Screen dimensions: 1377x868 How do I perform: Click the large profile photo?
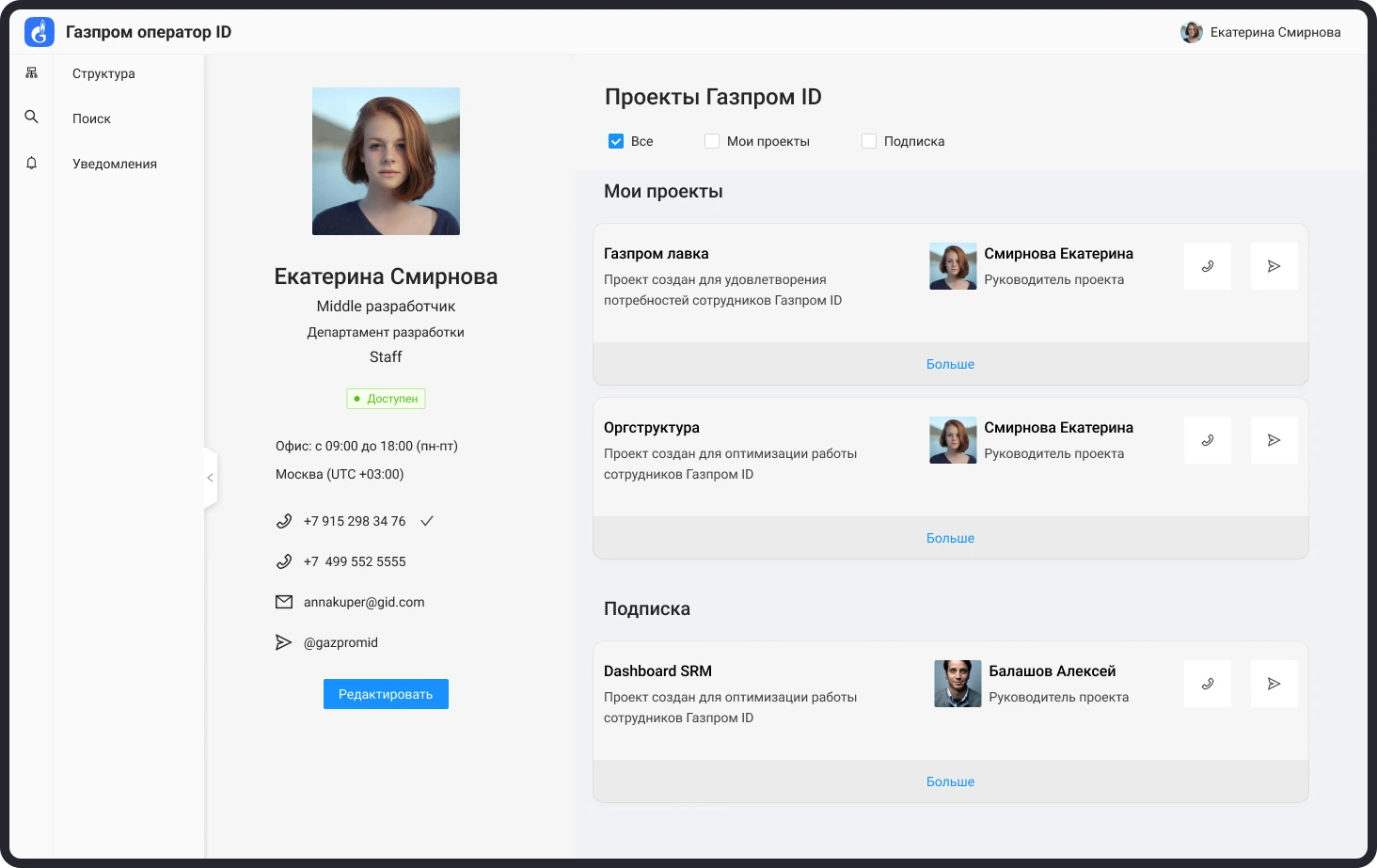click(x=386, y=161)
